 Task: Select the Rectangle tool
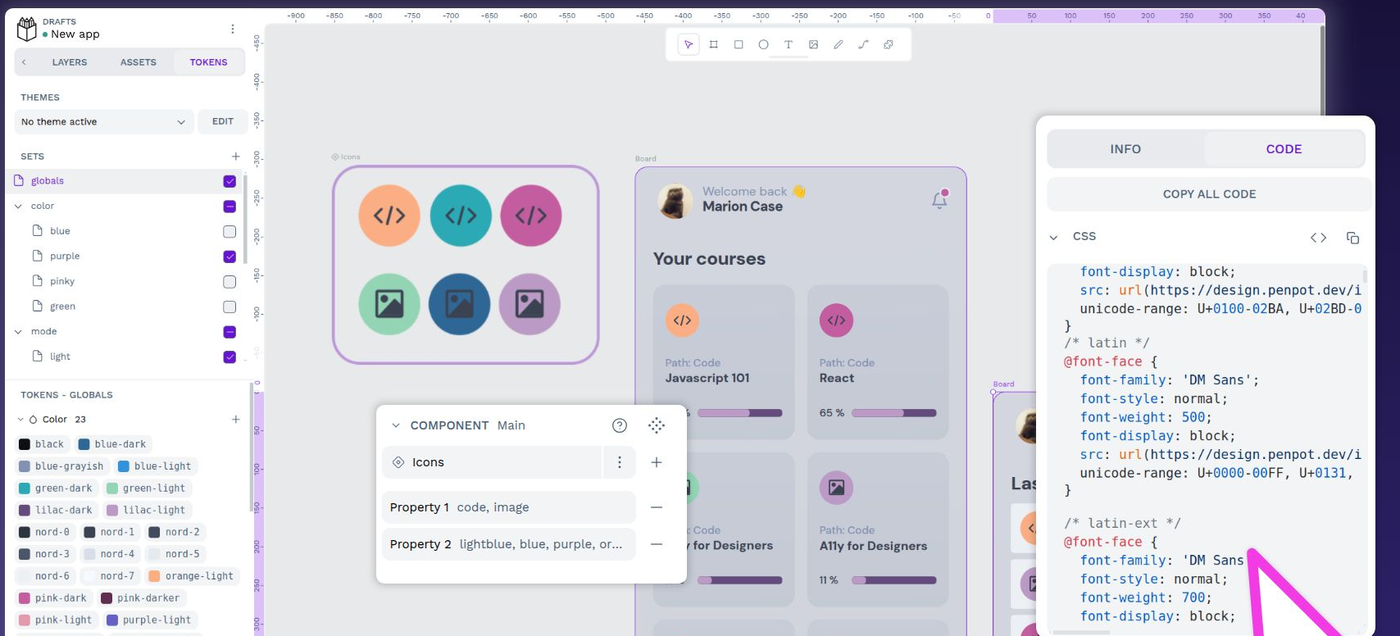tap(739, 44)
